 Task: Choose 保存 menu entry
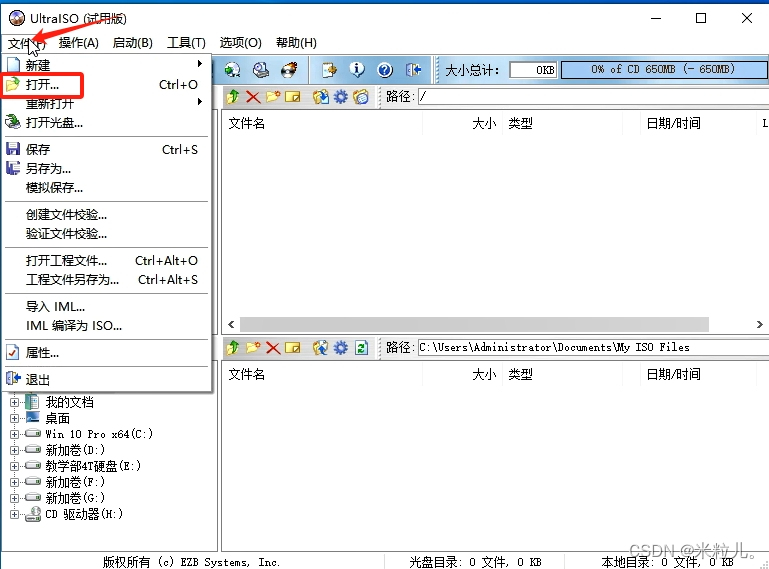pyautogui.click(x=107, y=150)
